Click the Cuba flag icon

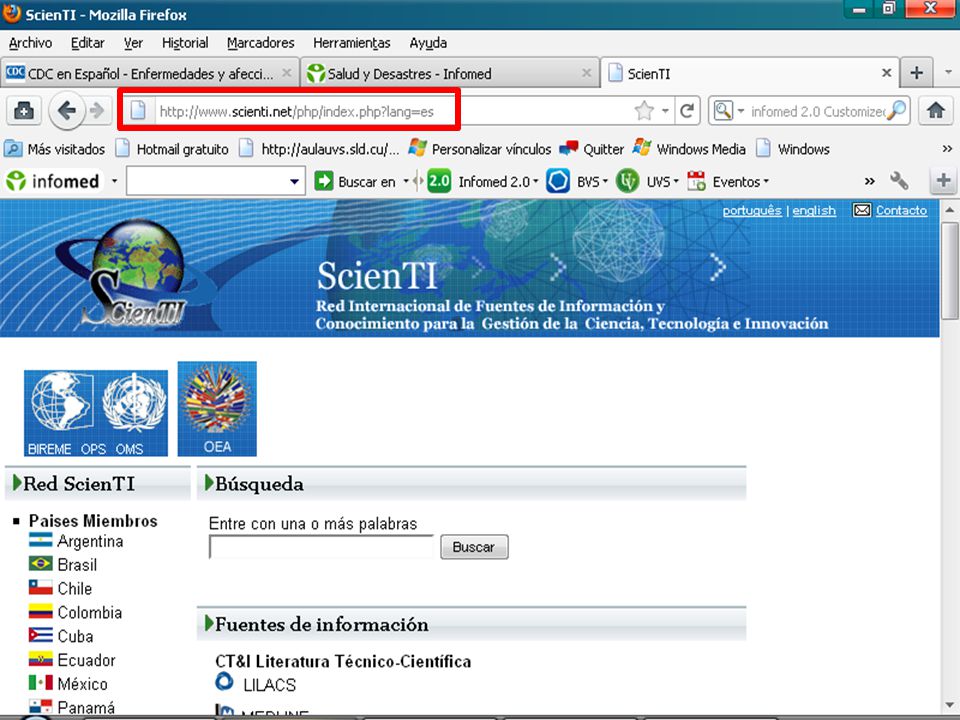point(40,635)
